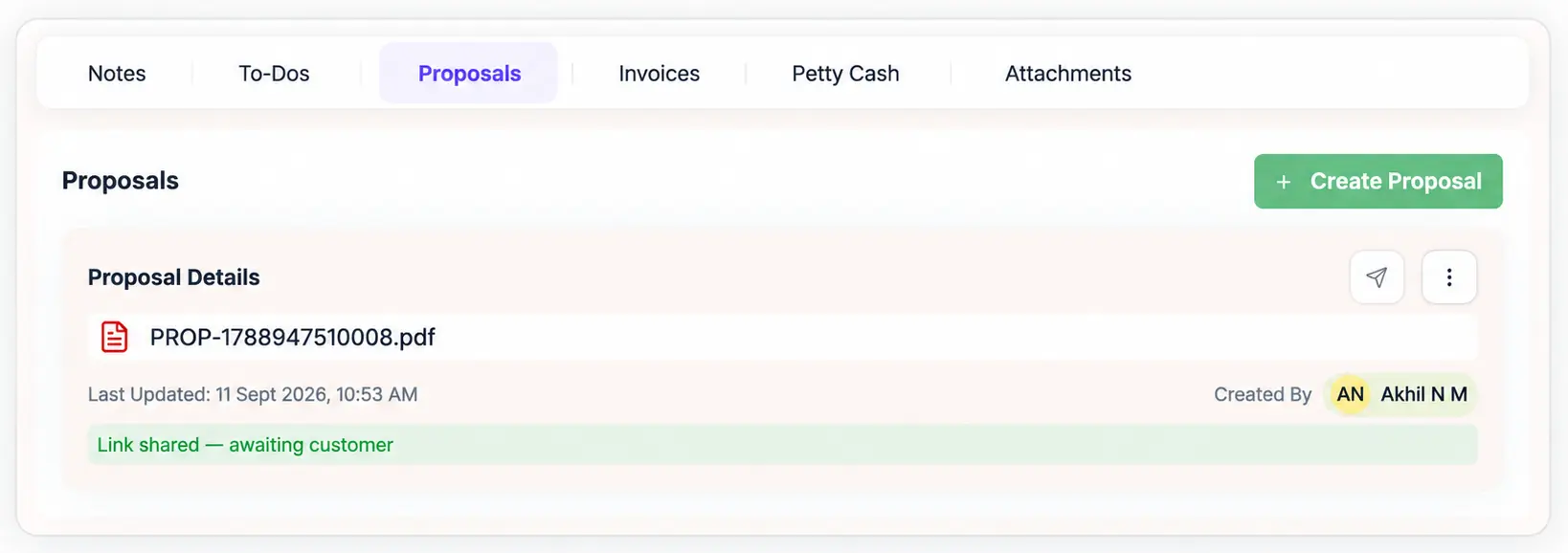This screenshot has height=553, width=1568.
Task: Open the To-Dos tab
Action: click(274, 74)
